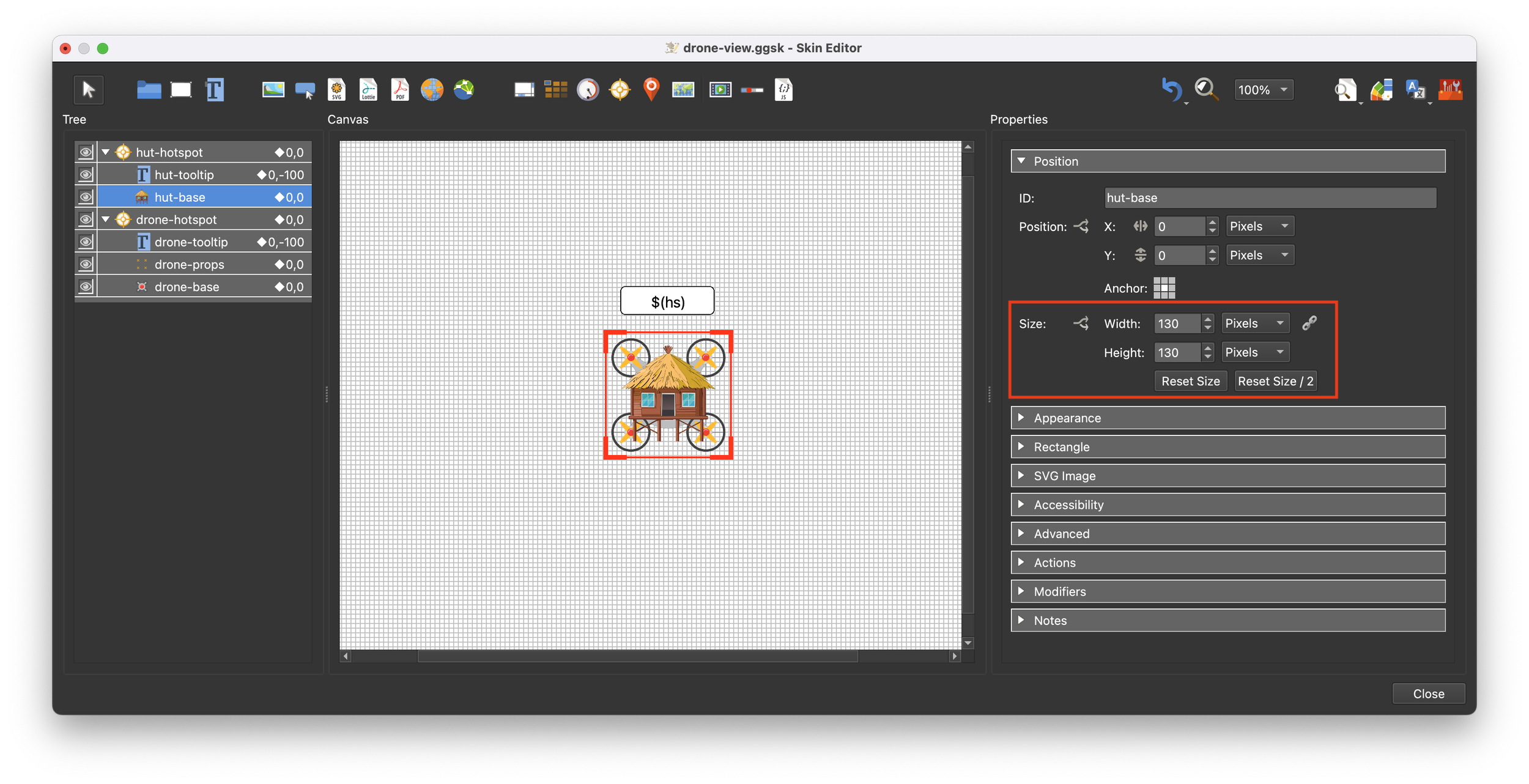
Task: Add an SVG element from toolbar
Action: 336,90
